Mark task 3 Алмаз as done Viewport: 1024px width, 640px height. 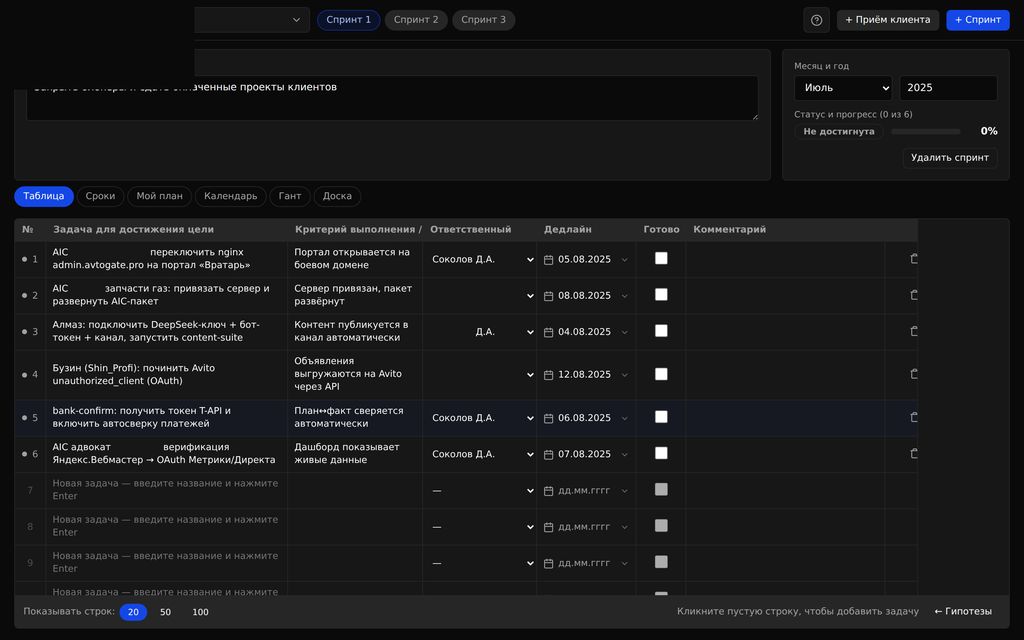tap(661, 331)
